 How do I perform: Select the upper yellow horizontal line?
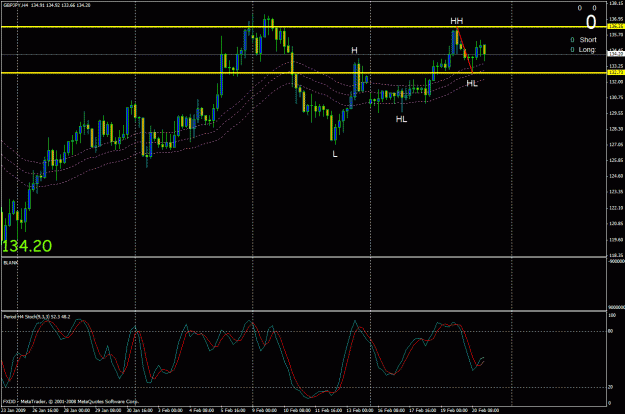(x=303, y=27)
